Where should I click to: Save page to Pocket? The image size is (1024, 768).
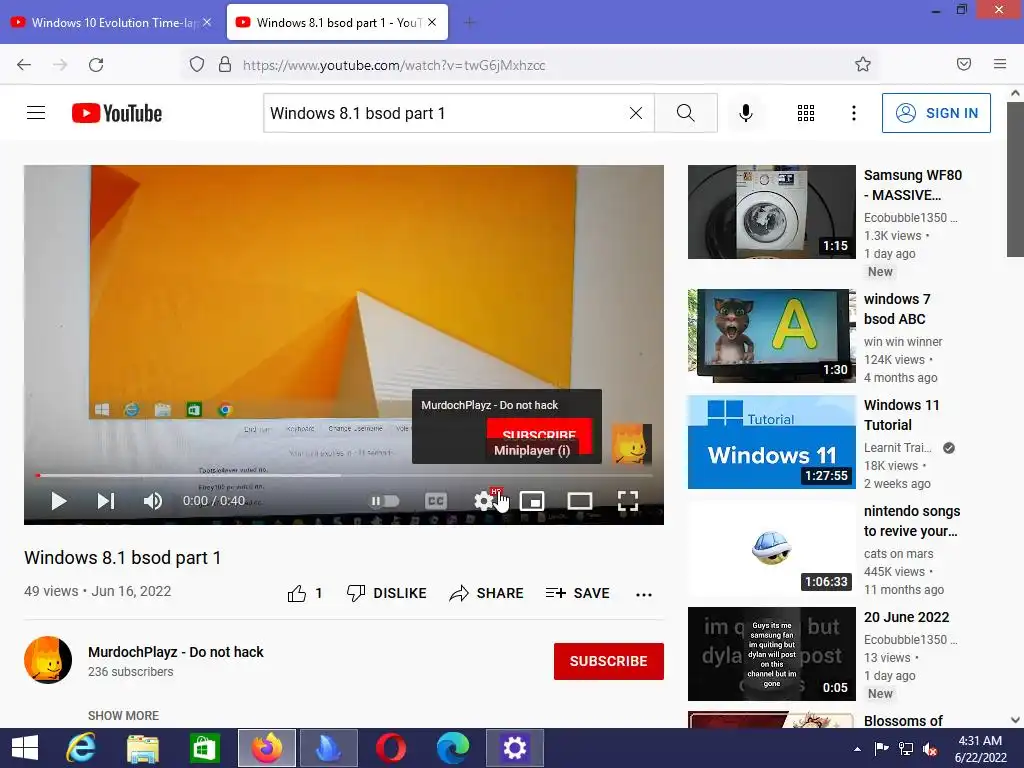pos(964,64)
